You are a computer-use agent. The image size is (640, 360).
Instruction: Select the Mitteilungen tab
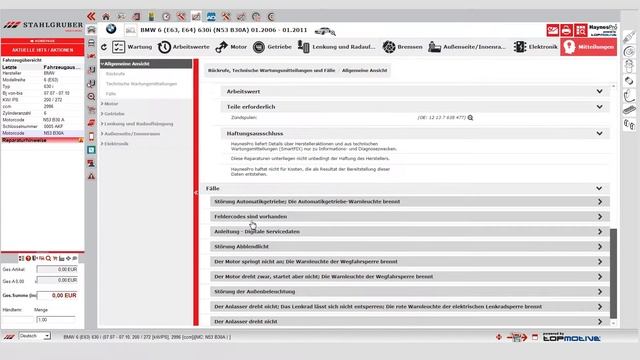pyautogui.click(x=588, y=47)
